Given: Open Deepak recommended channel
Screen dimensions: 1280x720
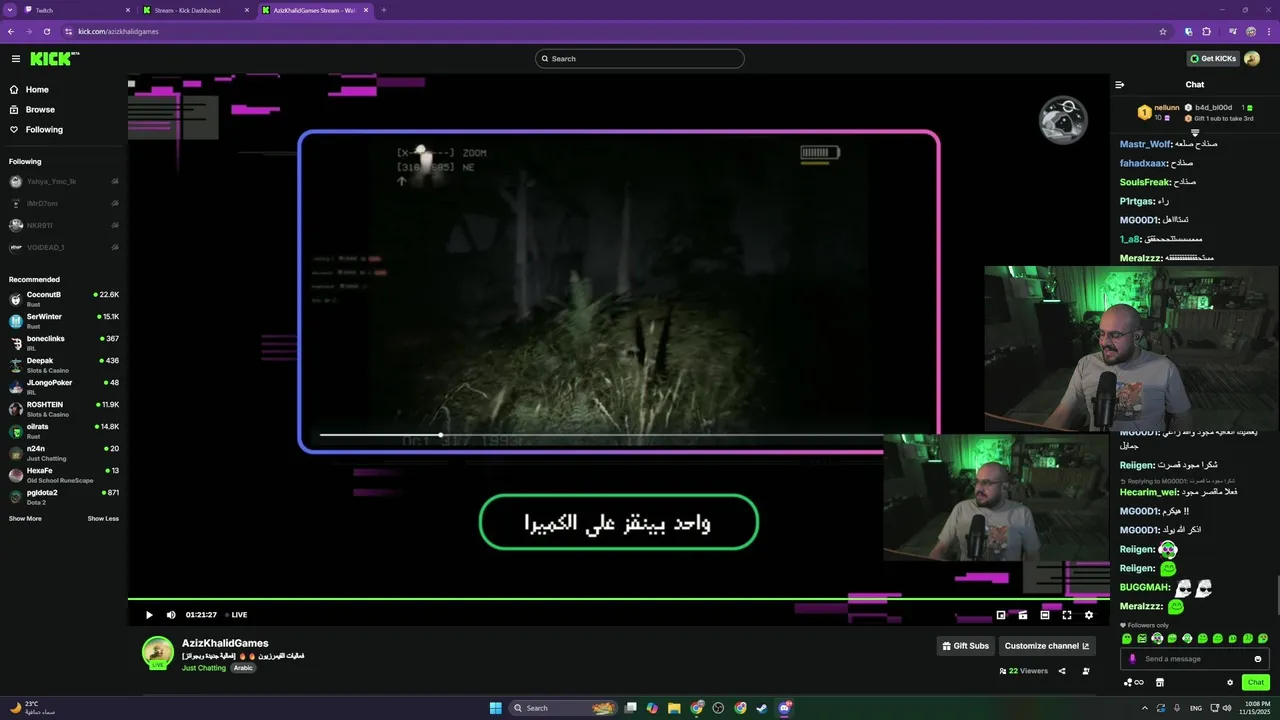Looking at the screenshot, I should [64, 365].
